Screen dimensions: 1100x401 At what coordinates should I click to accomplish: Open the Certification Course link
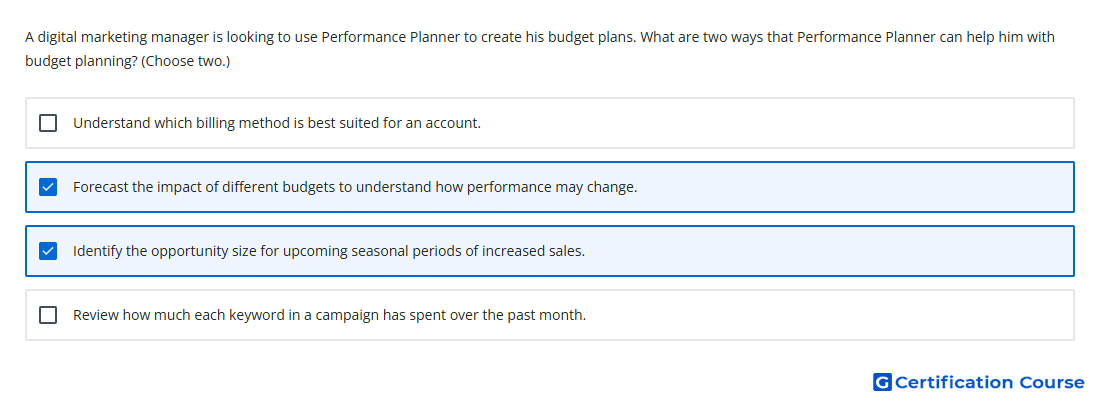(989, 382)
